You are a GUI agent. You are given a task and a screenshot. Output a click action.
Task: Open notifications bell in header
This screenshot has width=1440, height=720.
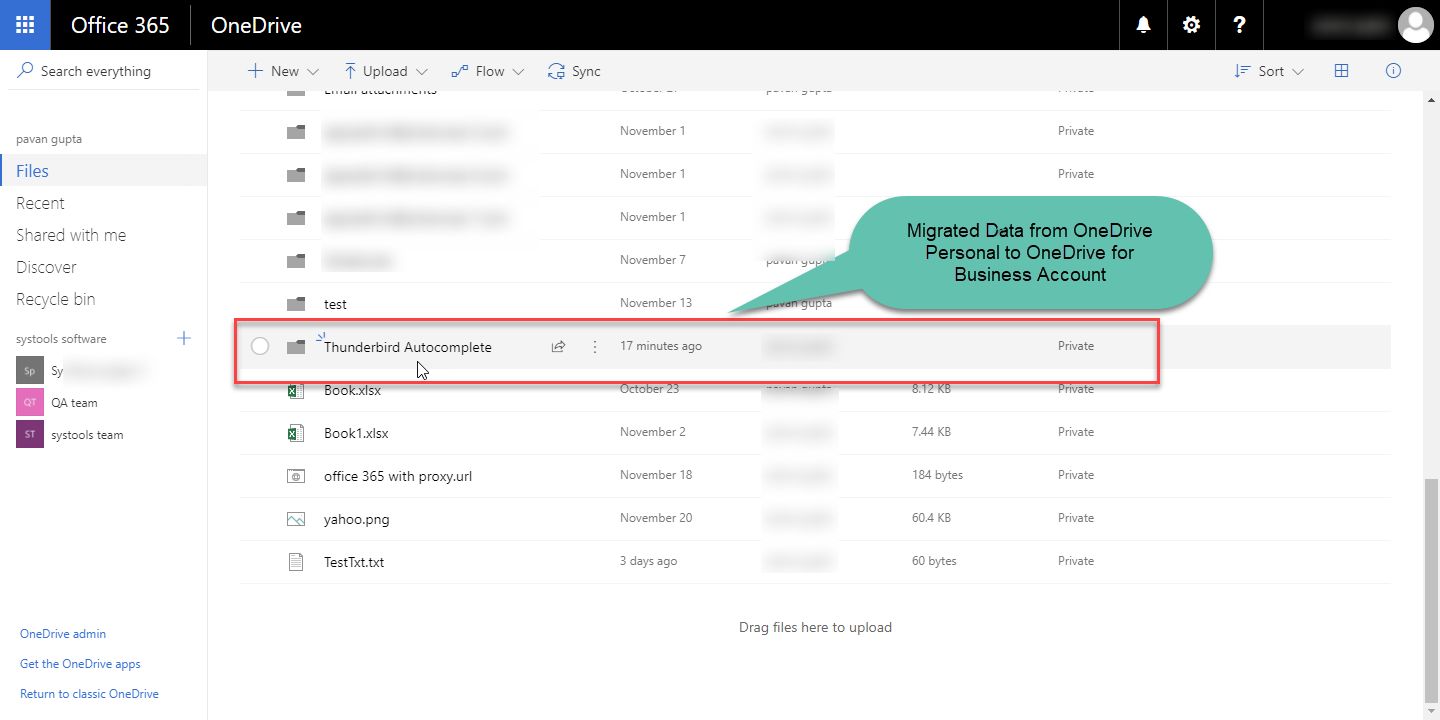(x=1144, y=25)
